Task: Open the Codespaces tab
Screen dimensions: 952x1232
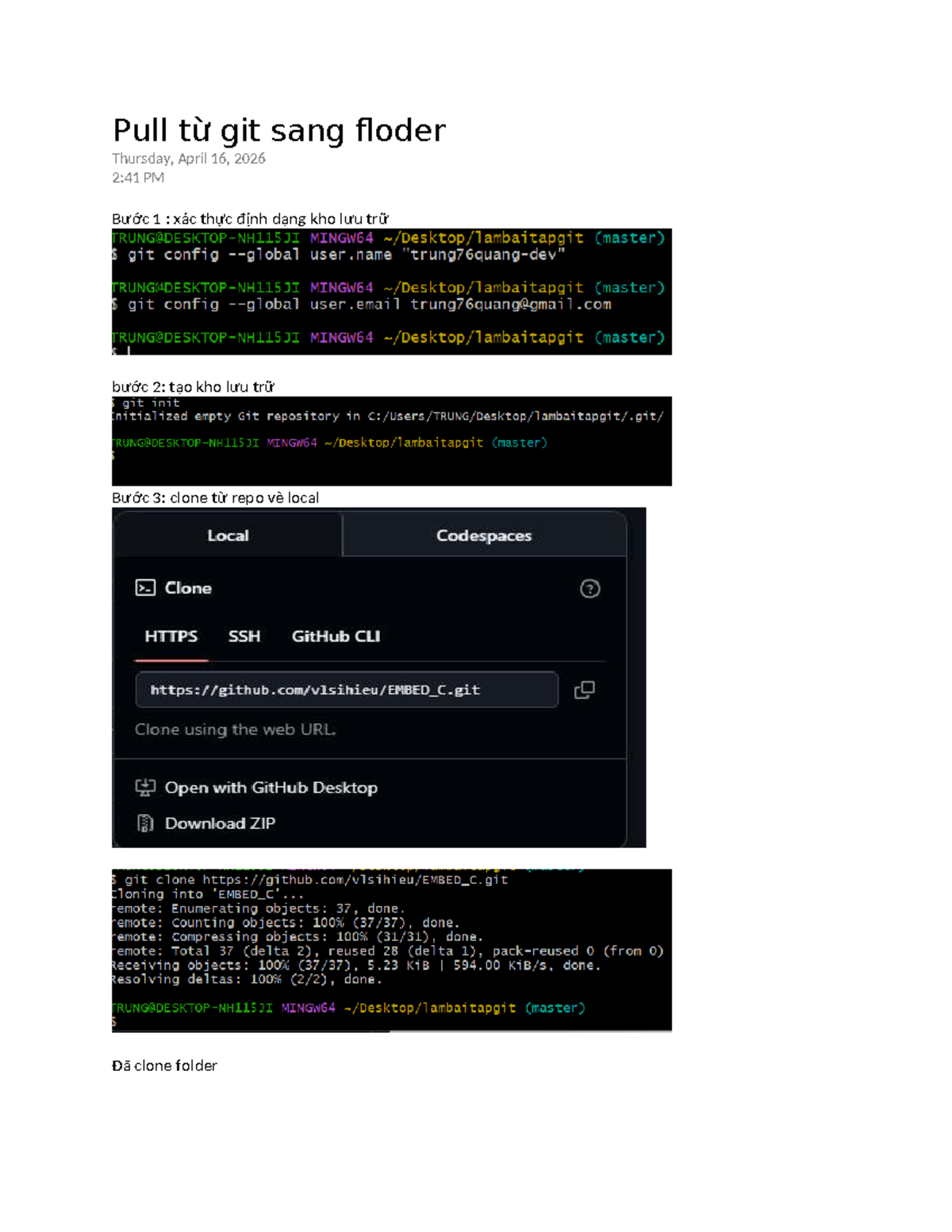Action: click(x=483, y=535)
